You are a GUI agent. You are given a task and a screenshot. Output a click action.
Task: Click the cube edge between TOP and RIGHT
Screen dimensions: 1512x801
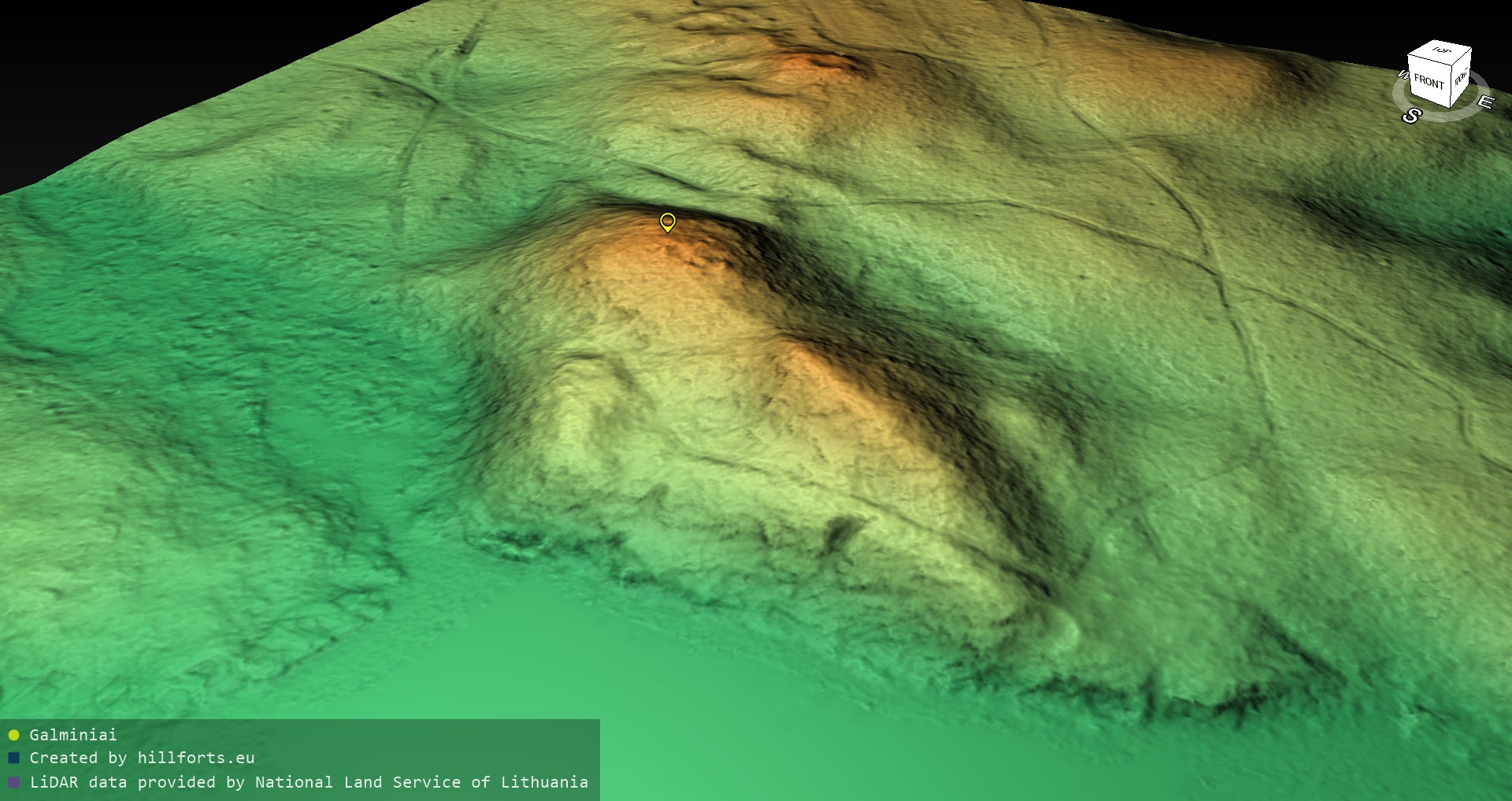1462,55
